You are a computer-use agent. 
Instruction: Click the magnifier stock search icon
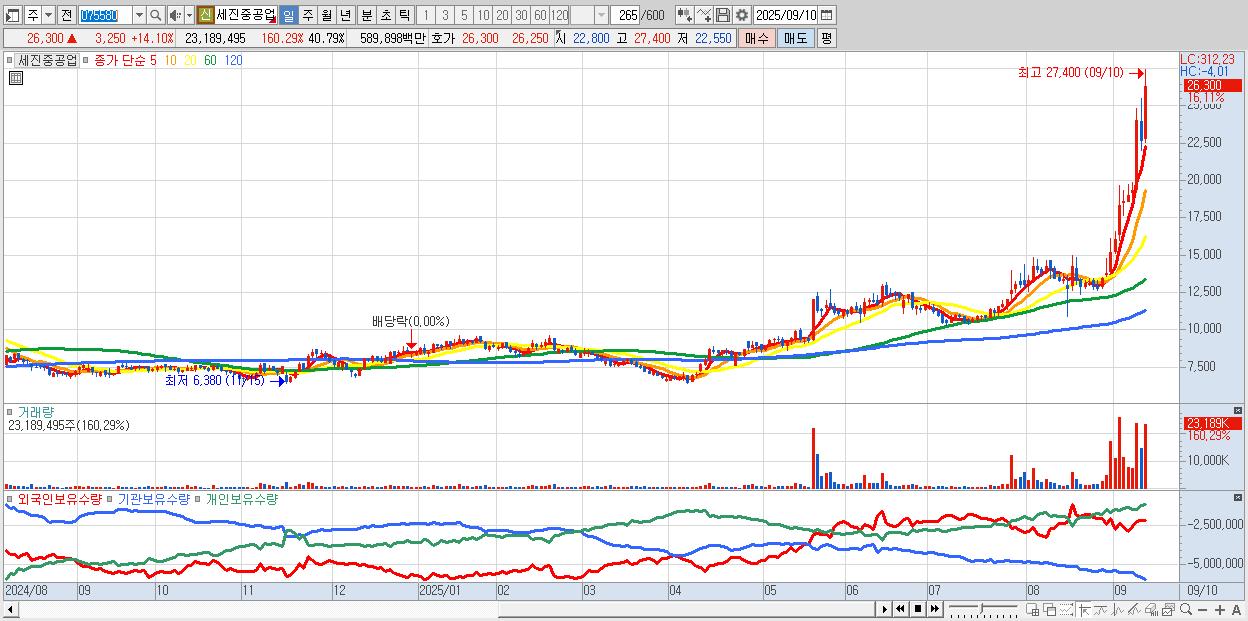155,15
